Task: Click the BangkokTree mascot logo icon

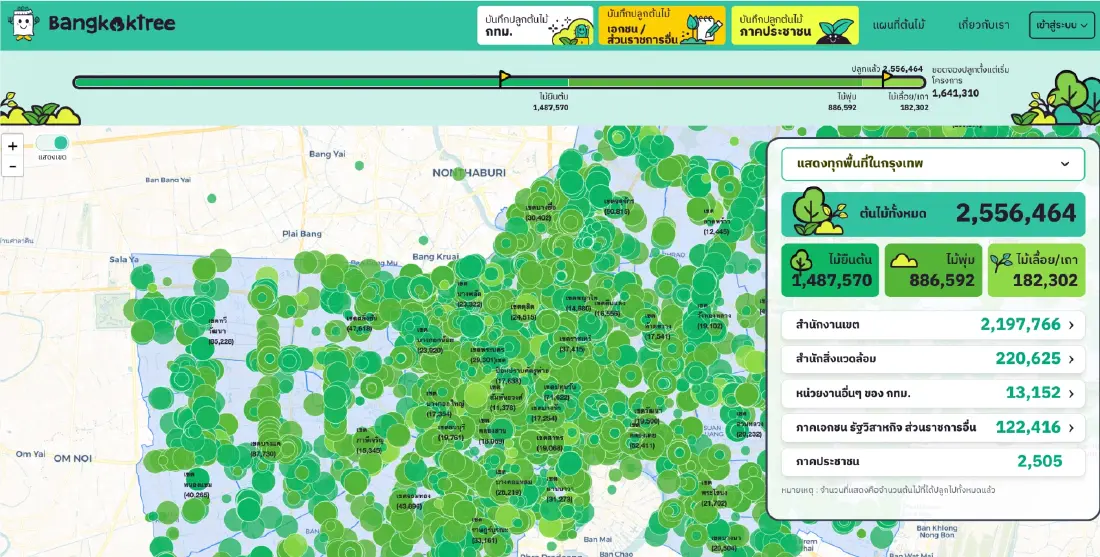Action: tap(23, 24)
